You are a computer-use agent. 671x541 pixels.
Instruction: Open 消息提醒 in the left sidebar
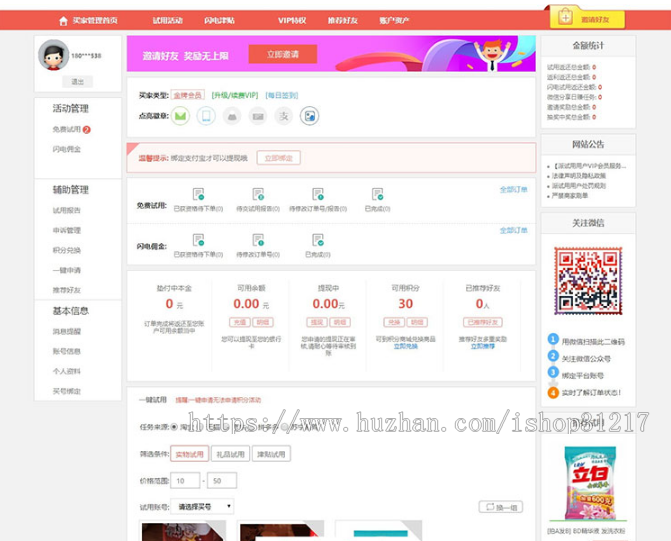[67, 331]
